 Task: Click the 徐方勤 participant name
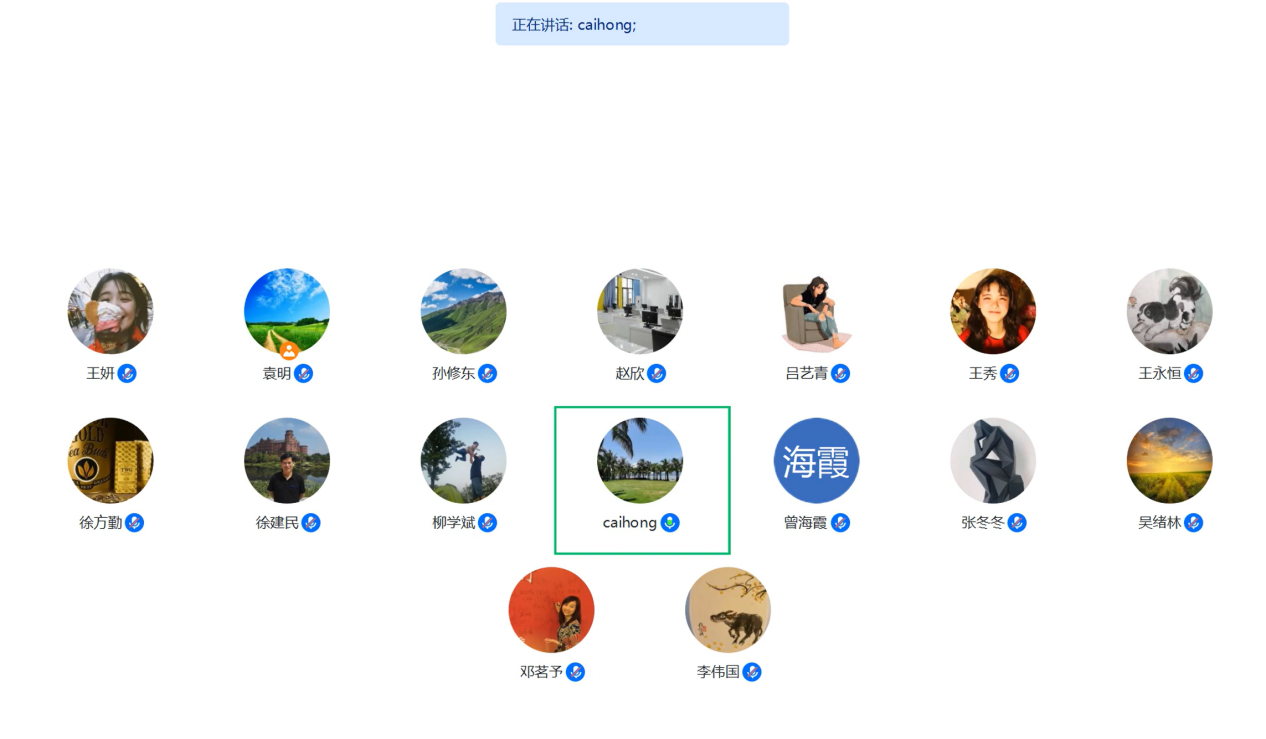[101, 523]
